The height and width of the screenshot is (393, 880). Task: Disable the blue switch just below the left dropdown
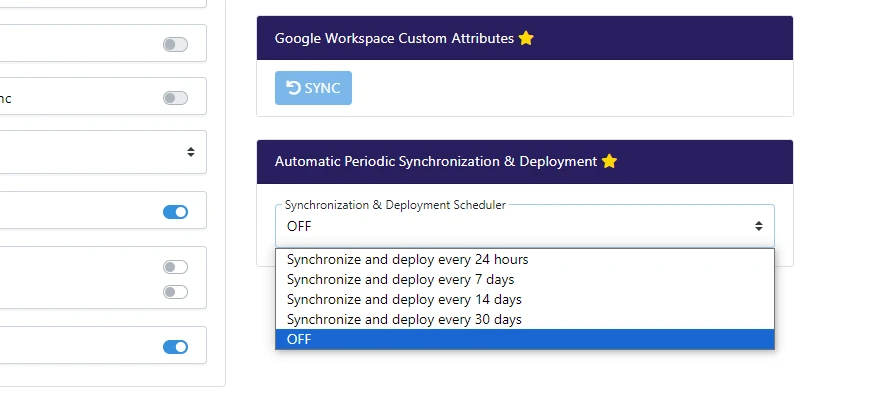click(x=175, y=212)
